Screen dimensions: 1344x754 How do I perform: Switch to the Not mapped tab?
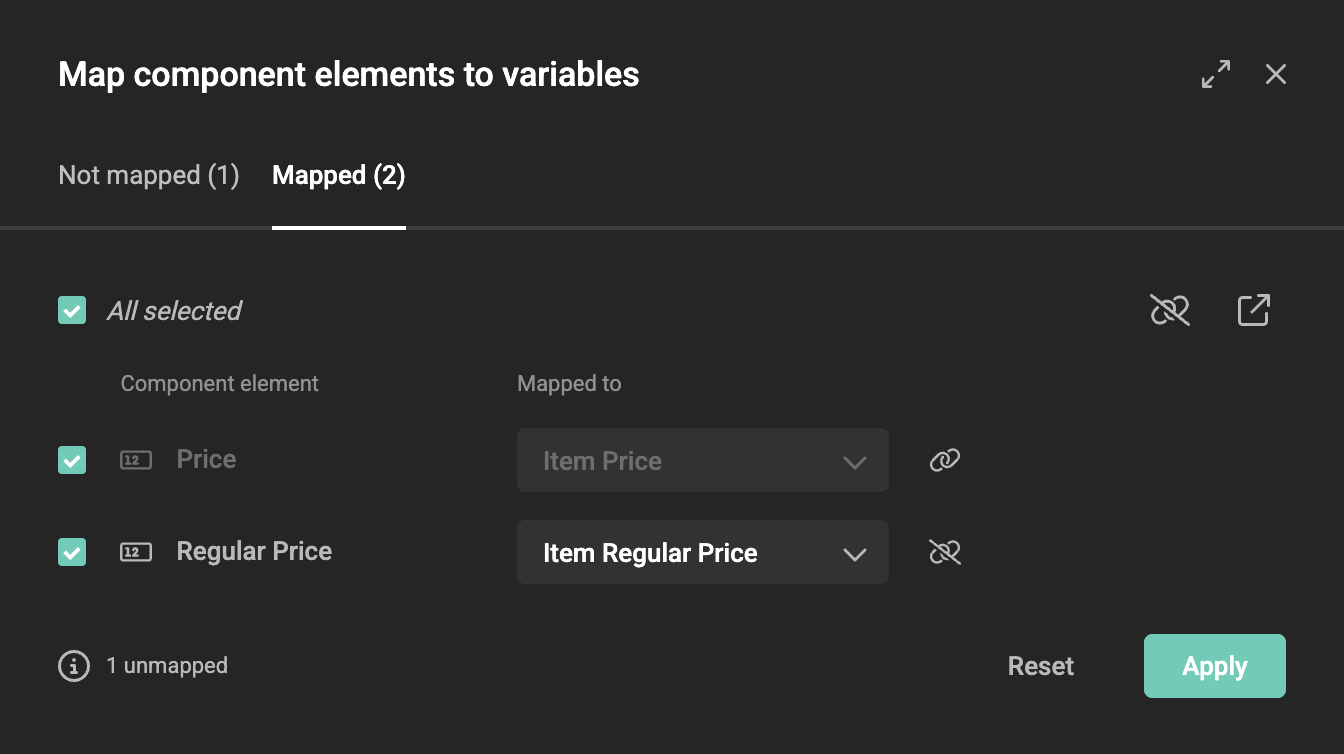pyautogui.click(x=148, y=175)
